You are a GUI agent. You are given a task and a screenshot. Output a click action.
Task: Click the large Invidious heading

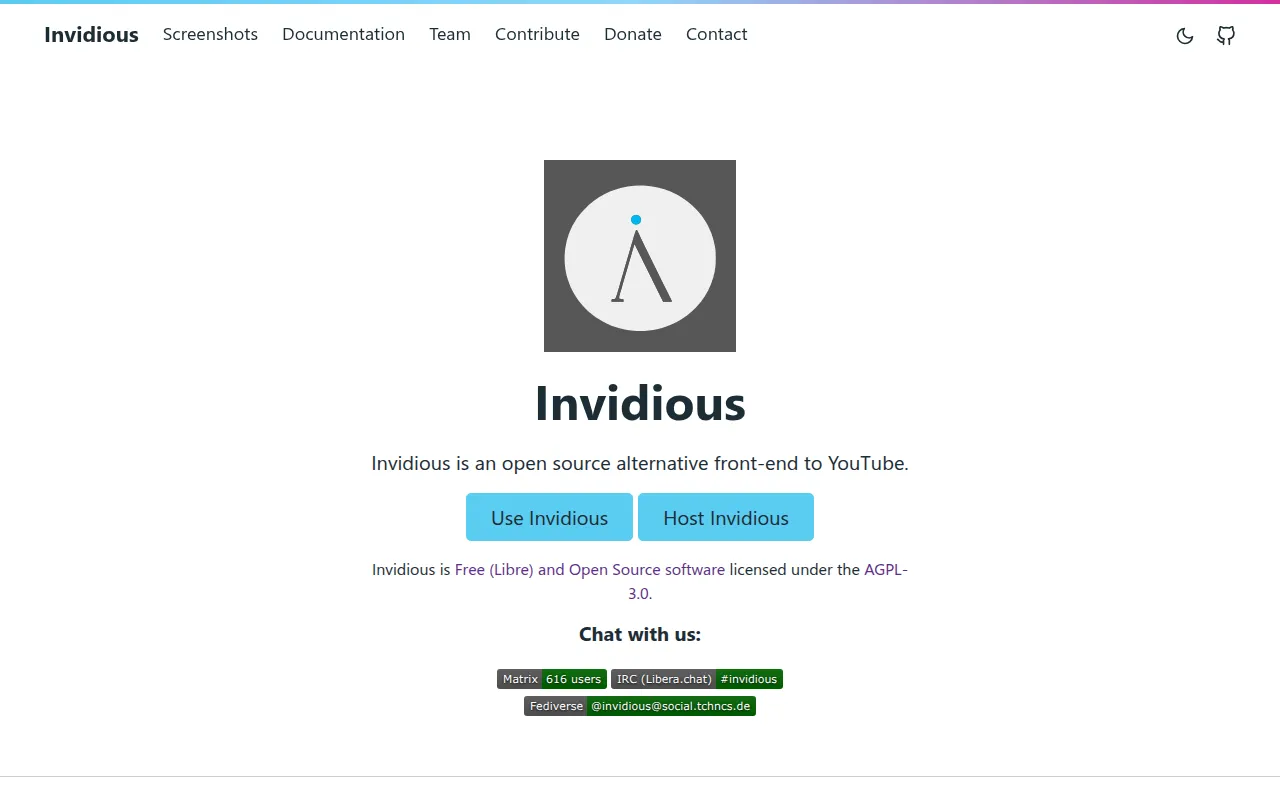pos(640,403)
